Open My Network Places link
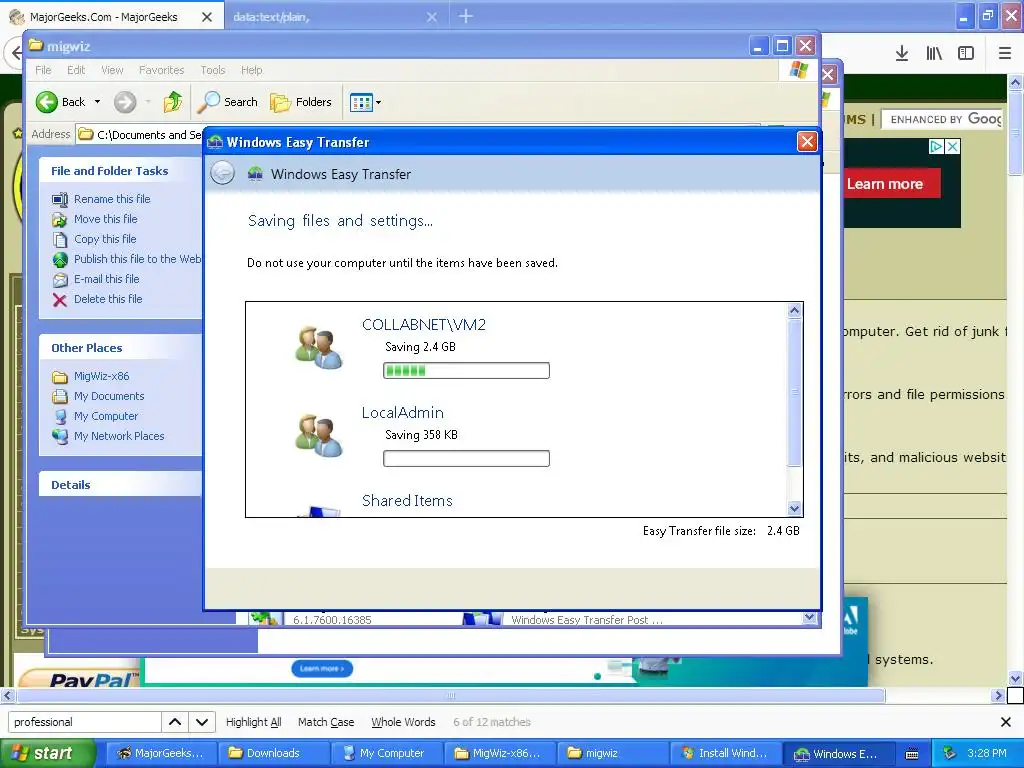1024x768 pixels. (119, 436)
